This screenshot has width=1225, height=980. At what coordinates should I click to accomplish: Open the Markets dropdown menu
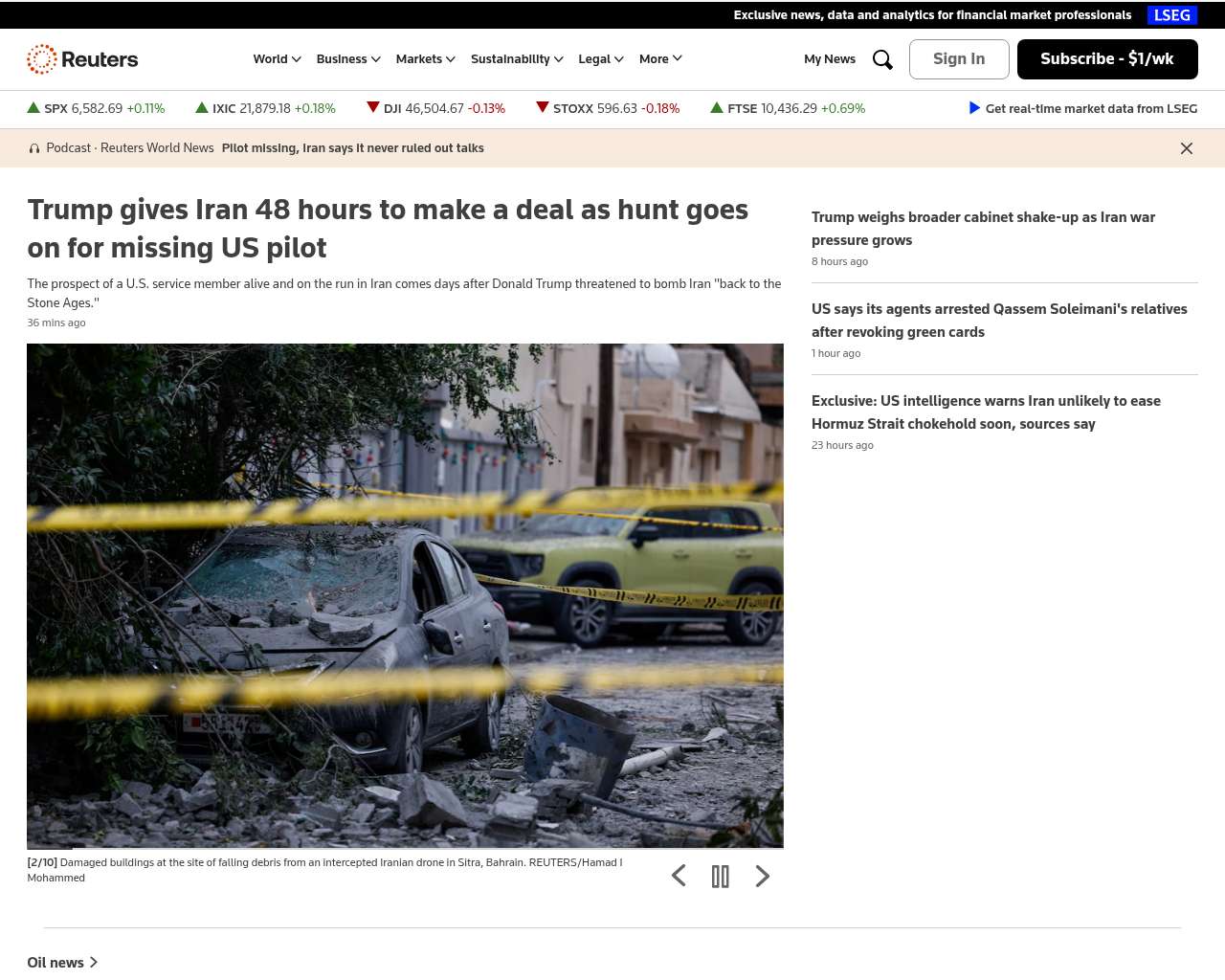coord(425,59)
